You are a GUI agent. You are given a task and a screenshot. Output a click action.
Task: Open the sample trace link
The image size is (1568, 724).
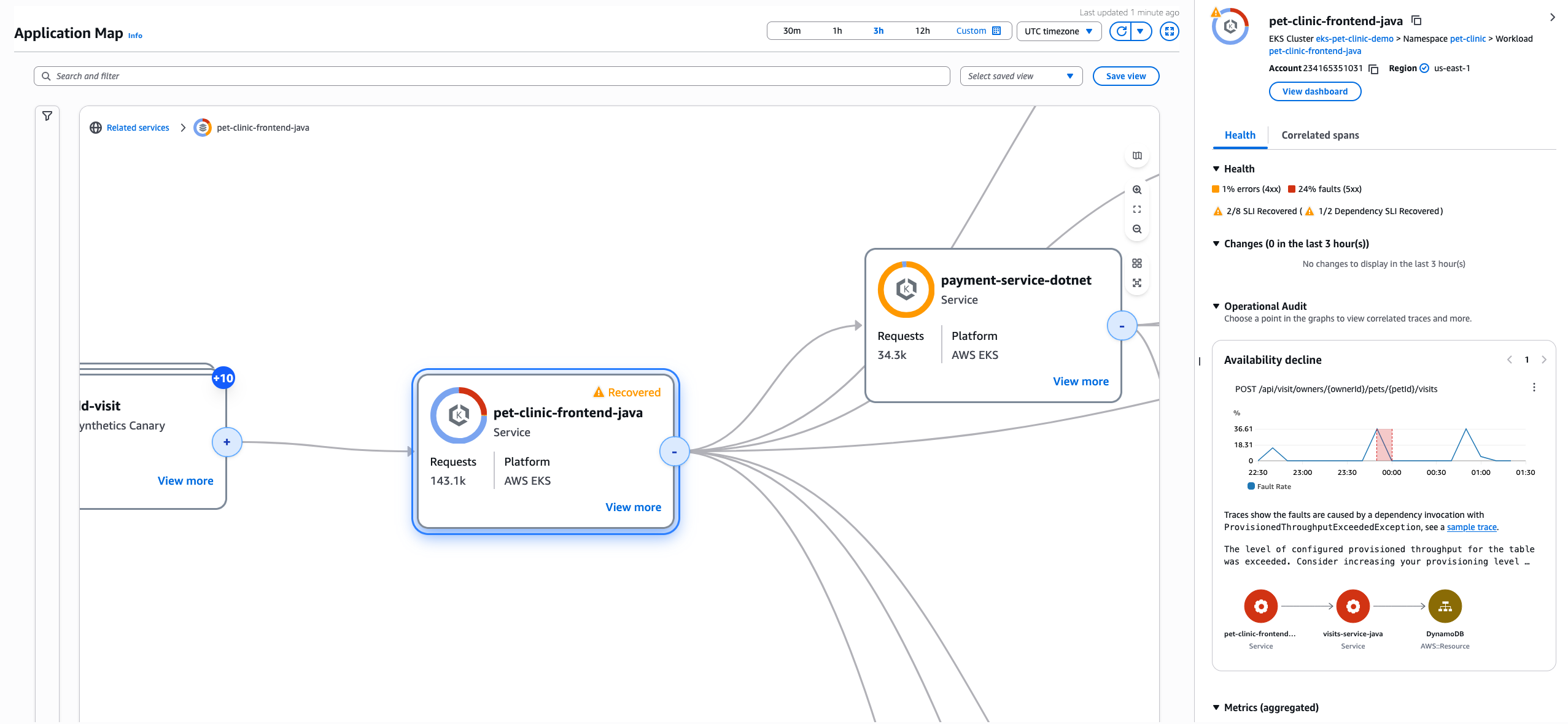[x=1472, y=527]
